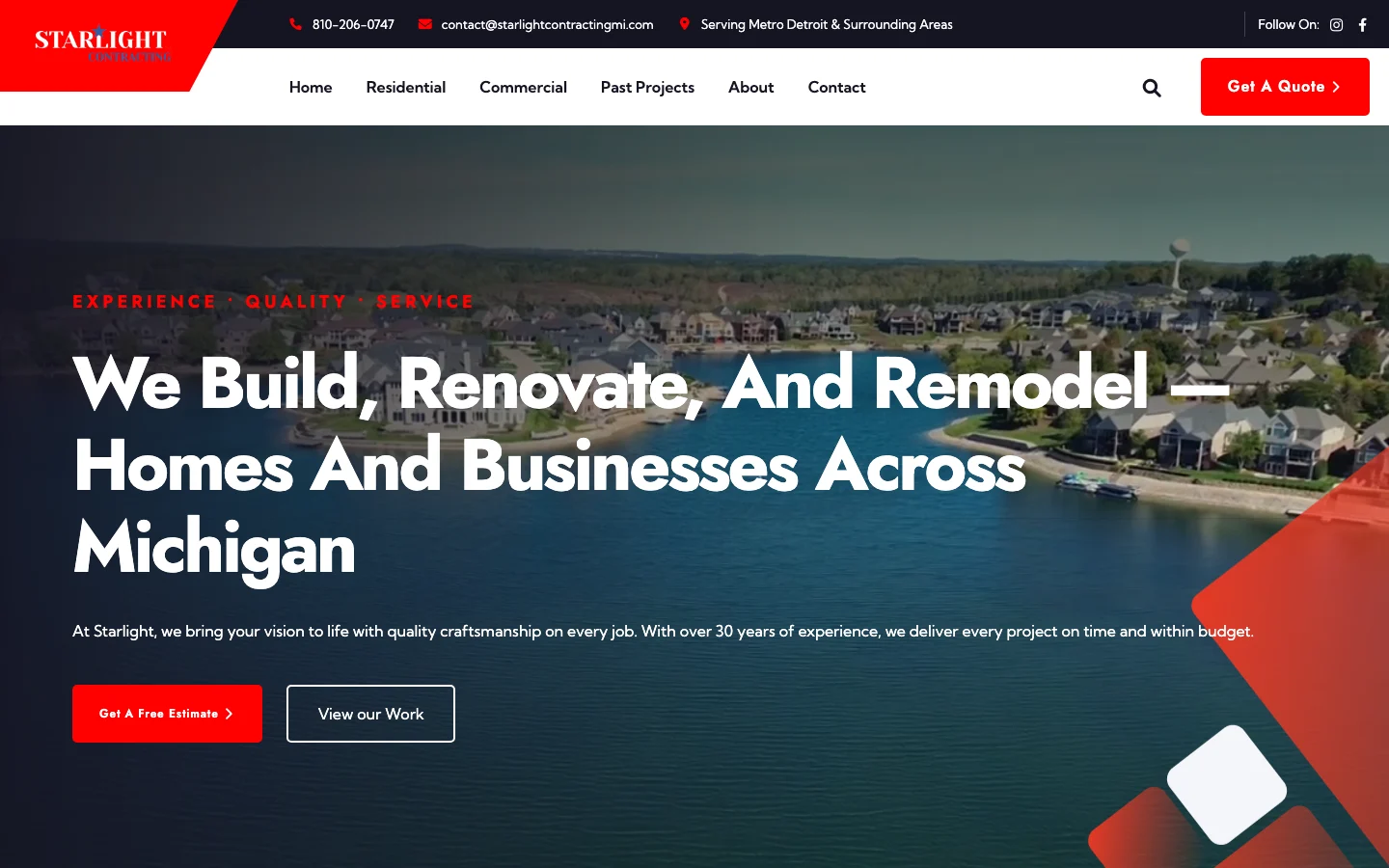Email contact@starlightcontractingmi.com
This screenshot has width=1389, height=868.
pyautogui.click(x=547, y=24)
